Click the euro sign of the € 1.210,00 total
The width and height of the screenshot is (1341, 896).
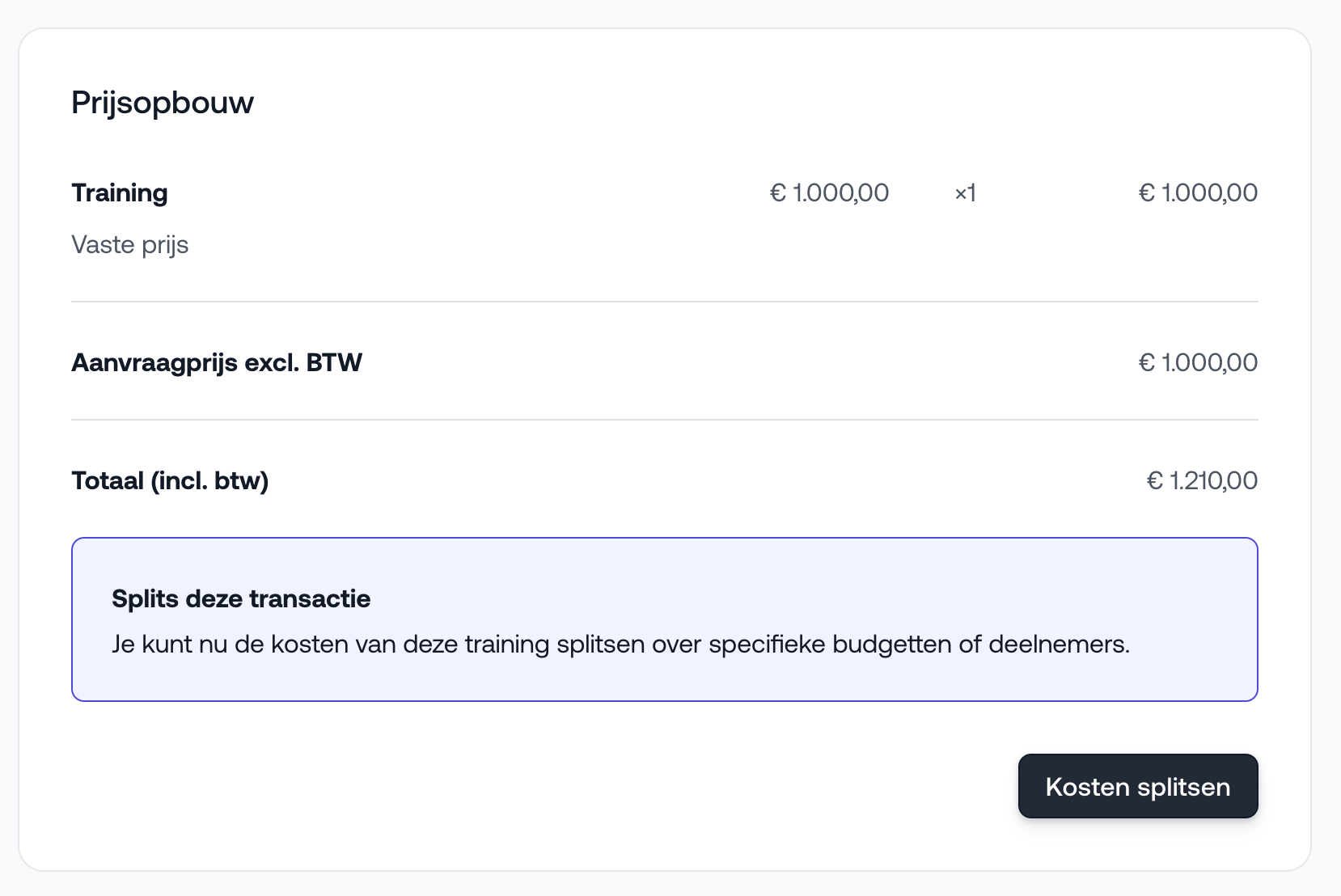(x=1155, y=481)
